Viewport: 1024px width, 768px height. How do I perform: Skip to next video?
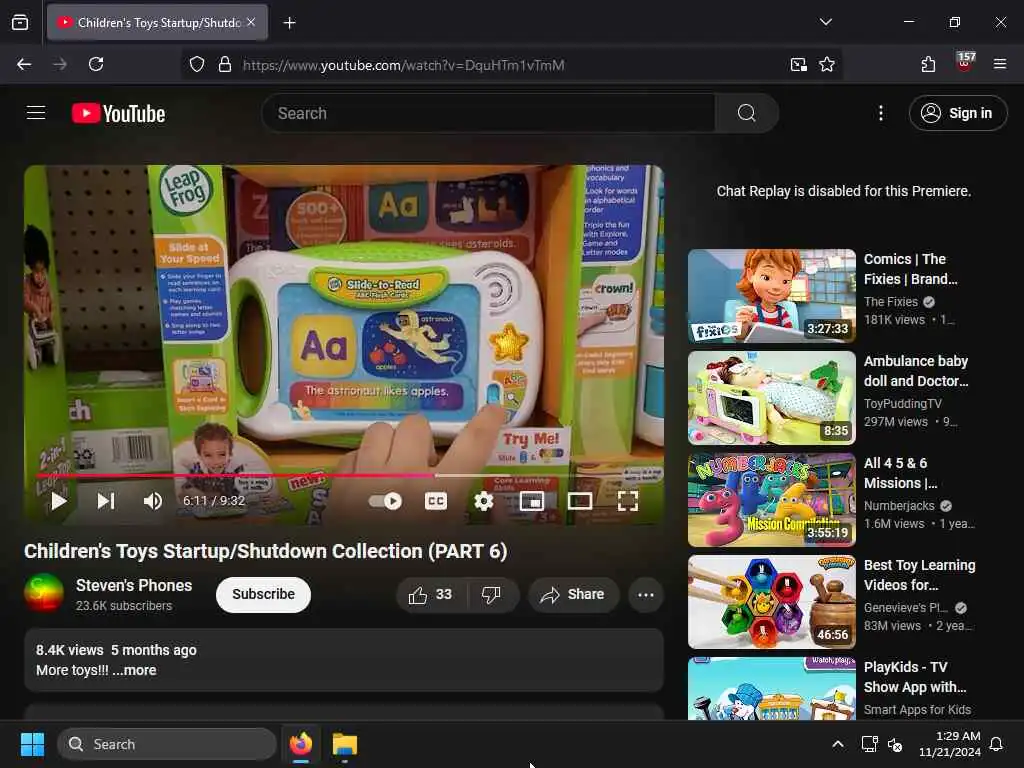point(106,501)
